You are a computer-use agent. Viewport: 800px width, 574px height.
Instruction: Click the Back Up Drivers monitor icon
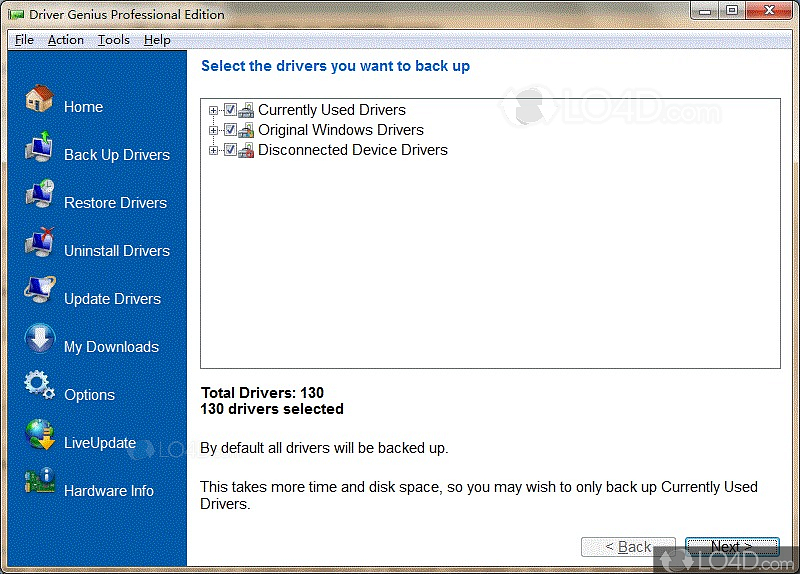click(39, 146)
